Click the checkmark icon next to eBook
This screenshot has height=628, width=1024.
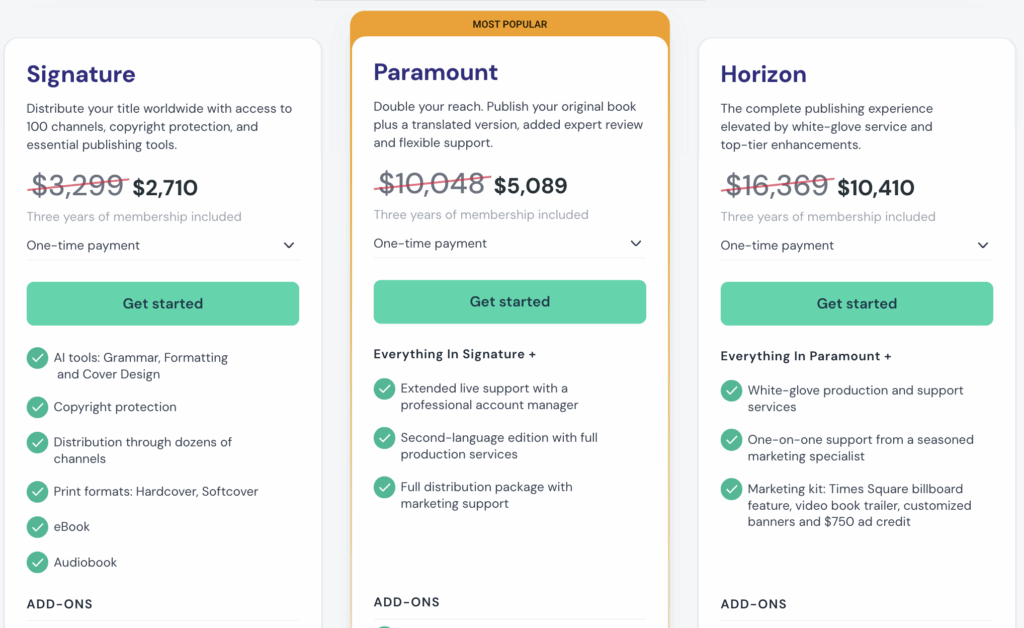tap(37, 527)
